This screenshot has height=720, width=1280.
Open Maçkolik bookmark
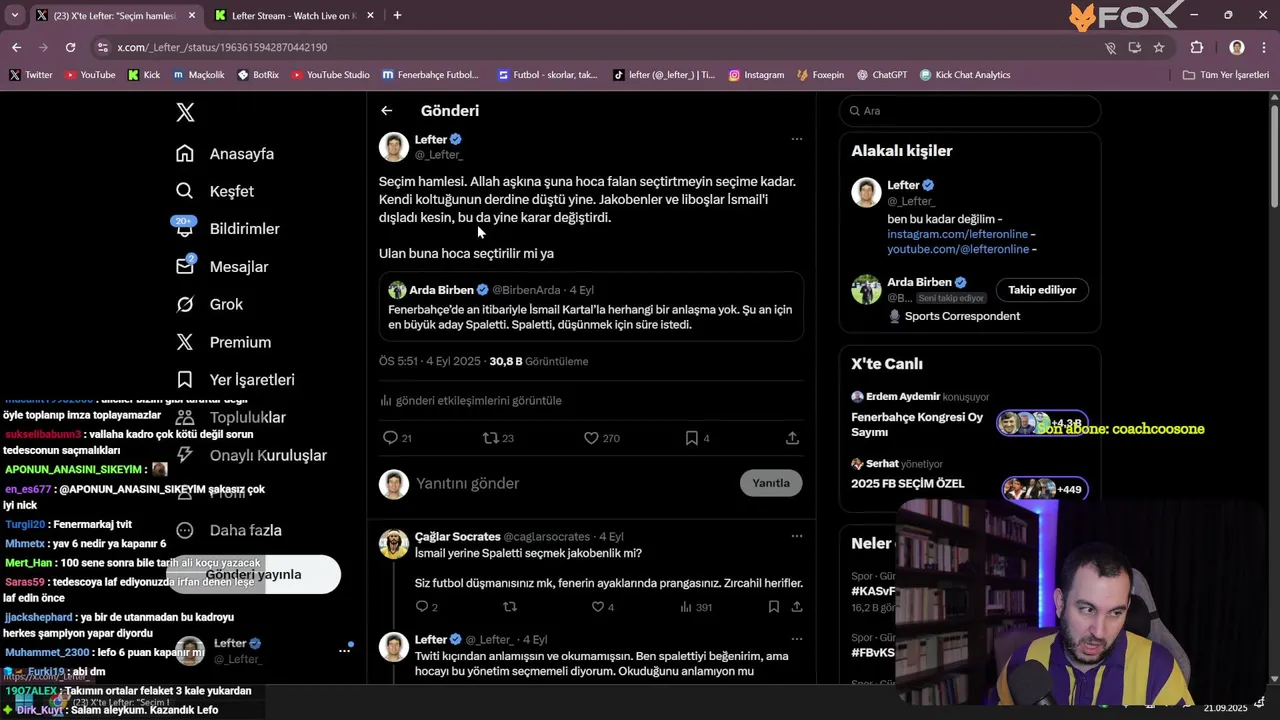pyautogui.click(x=199, y=75)
